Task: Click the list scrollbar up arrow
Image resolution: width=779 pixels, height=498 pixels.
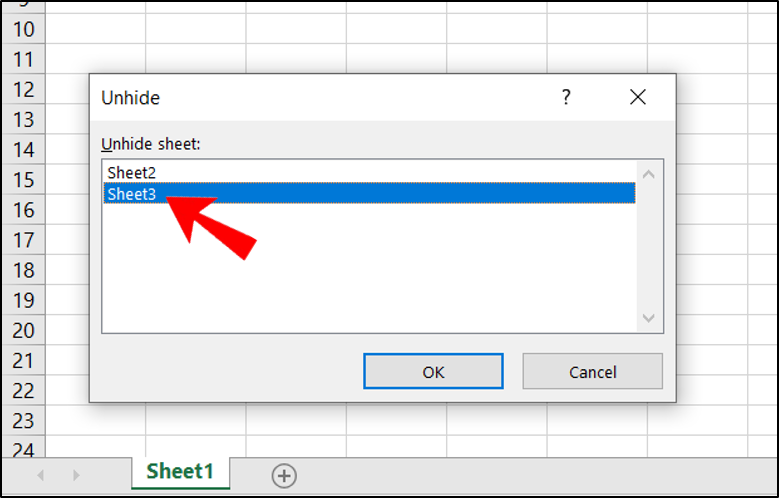Action: point(648,174)
